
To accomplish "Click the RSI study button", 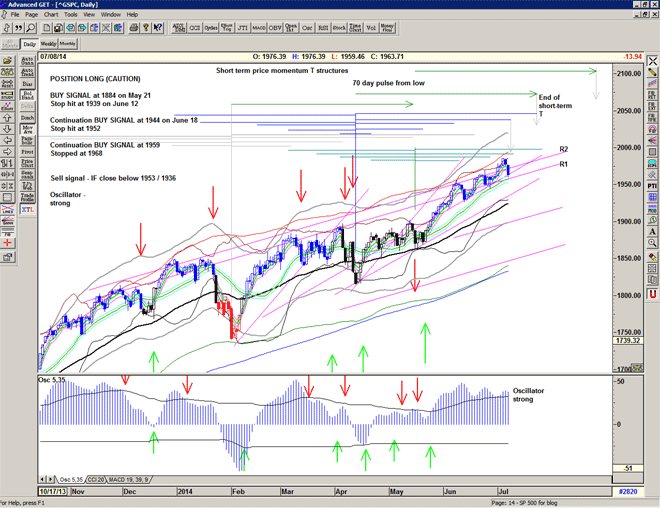I will click(324, 28).
